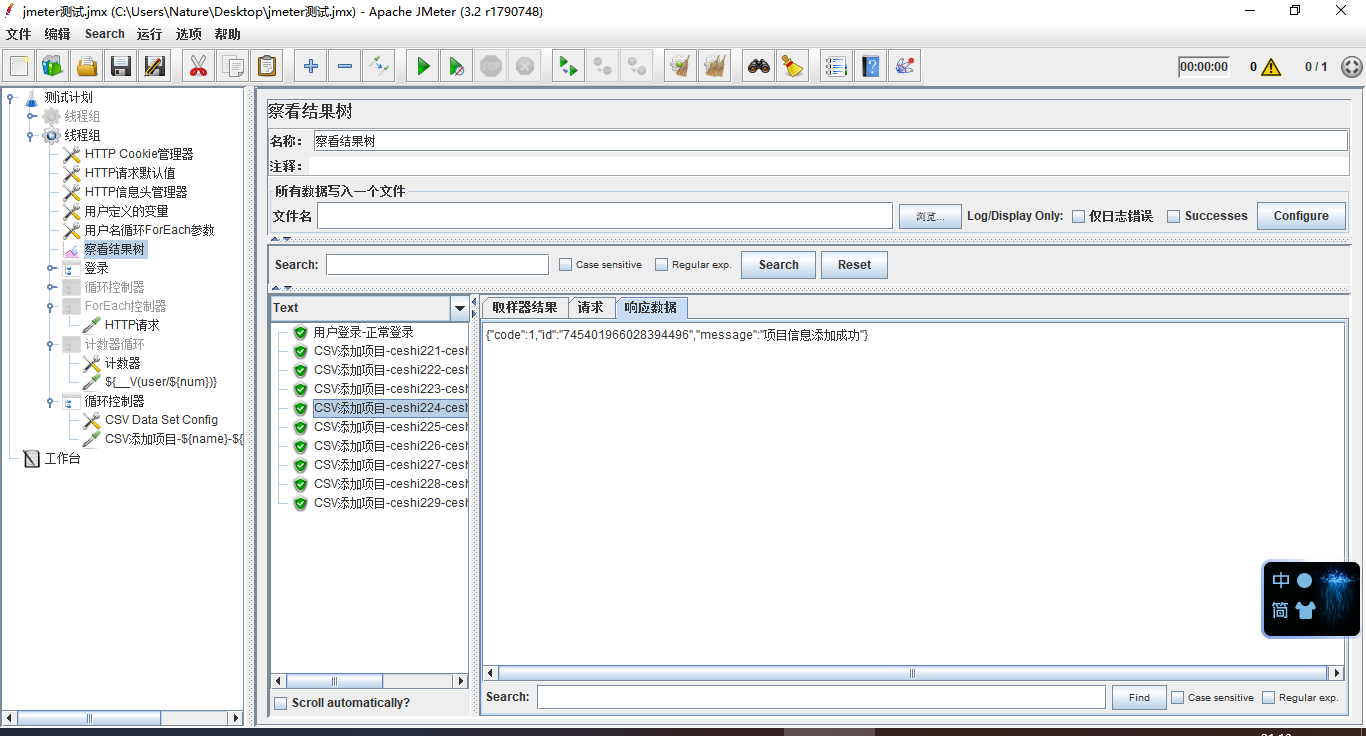
Task: Expand all nodes with blue plus icon
Action: [x=310, y=67]
